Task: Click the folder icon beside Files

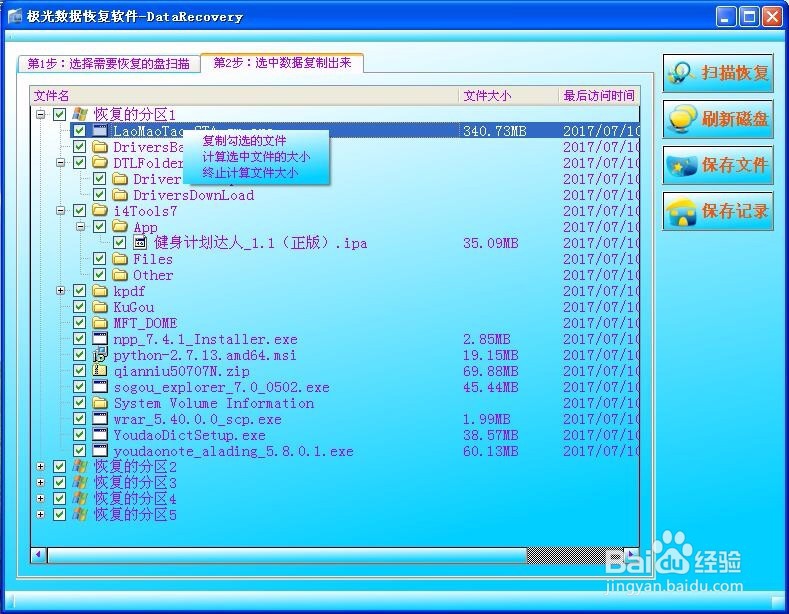Action: 120,259
